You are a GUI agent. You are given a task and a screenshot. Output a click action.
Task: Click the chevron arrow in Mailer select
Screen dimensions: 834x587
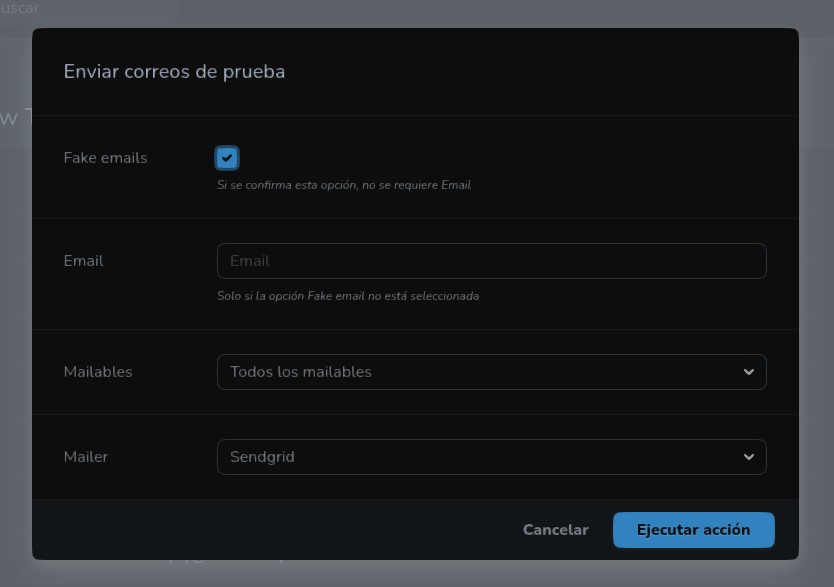coord(749,457)
